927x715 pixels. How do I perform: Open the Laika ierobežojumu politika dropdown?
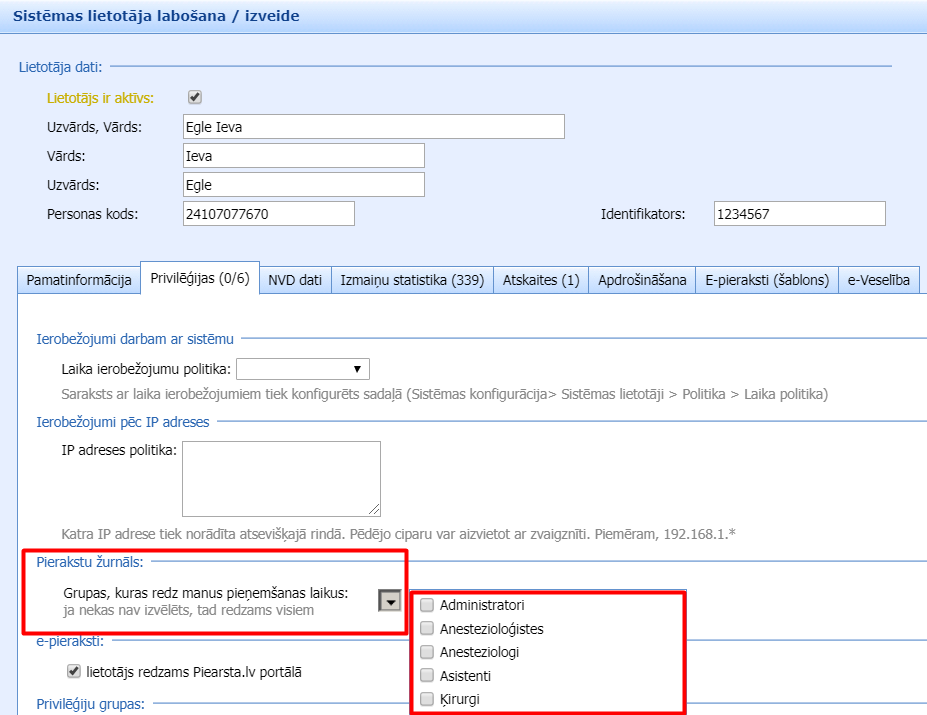click(x=303, y=369)
